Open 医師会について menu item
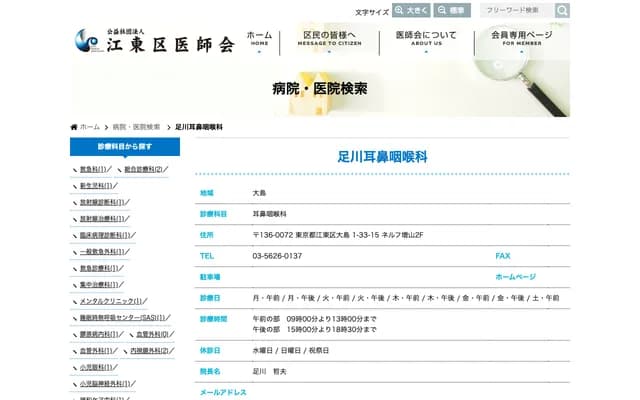The image size is (640, 400). 426,39
